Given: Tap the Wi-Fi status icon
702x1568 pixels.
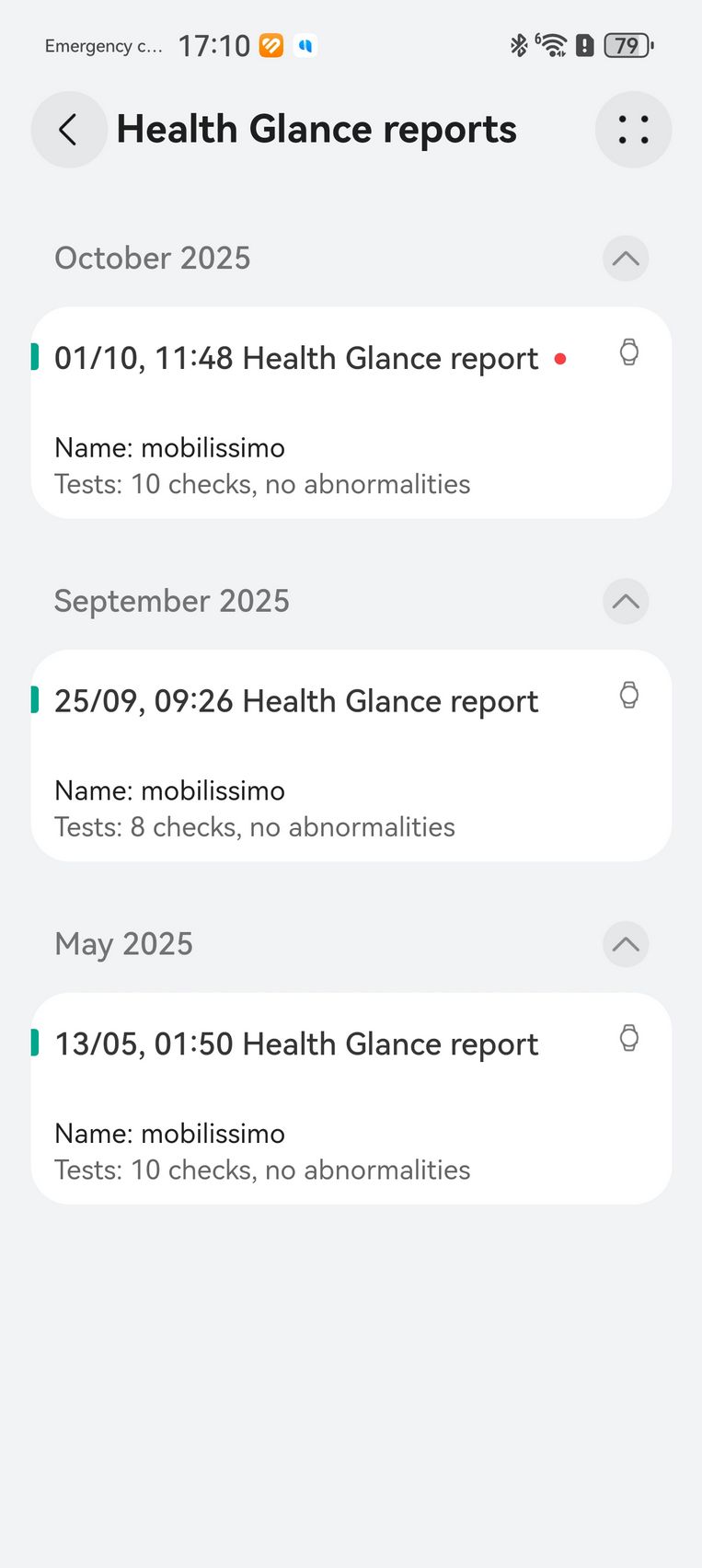Looking at the screenshot, I should tap(552, 45).
